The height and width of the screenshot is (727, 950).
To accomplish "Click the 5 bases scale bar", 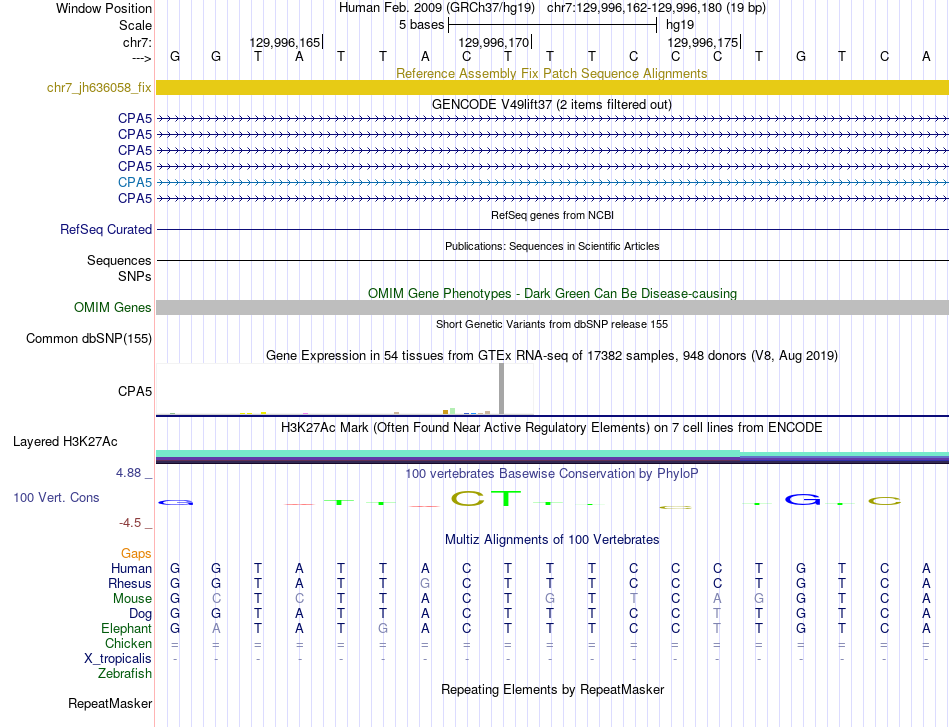I will coord(552,25).
